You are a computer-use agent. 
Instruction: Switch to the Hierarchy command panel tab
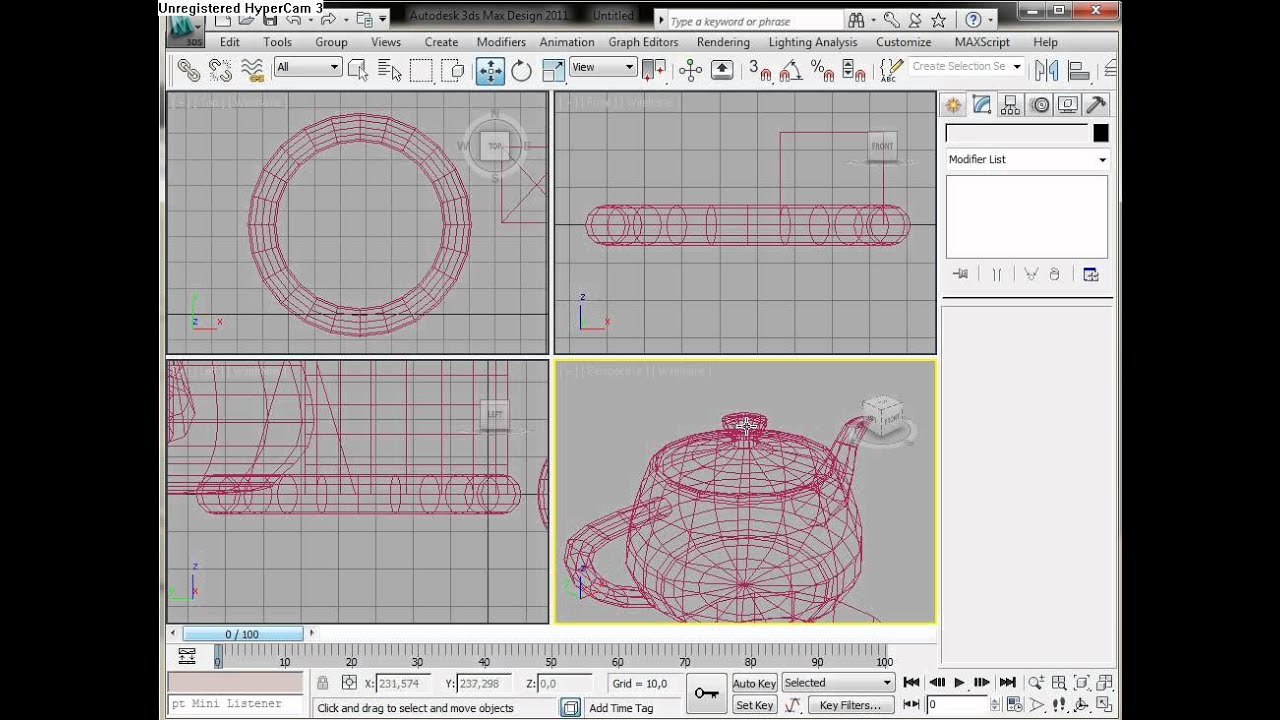pyautogui.click(x=1011, y=105)
